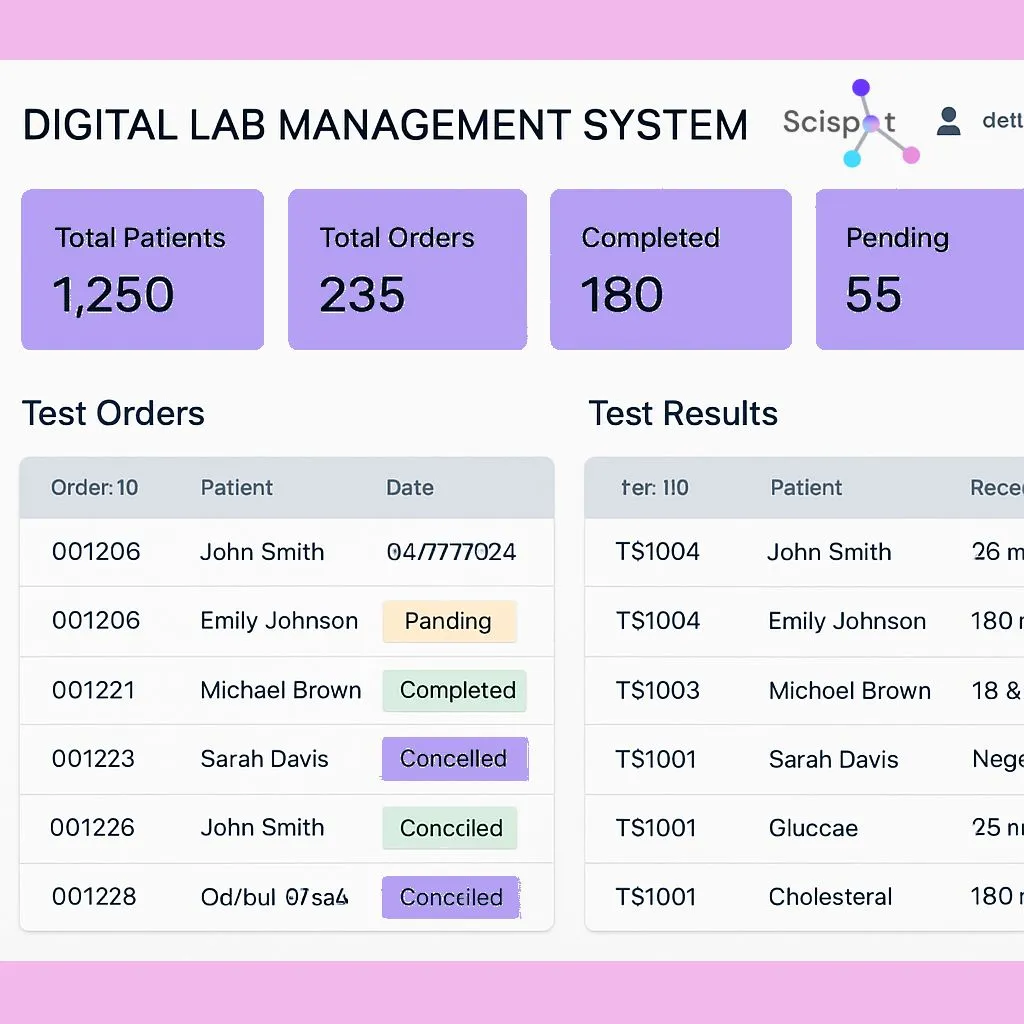The image size is (1024, 1024).
Task: Select Emily Johnson in Test Orders table
Action: pos(279,621)
